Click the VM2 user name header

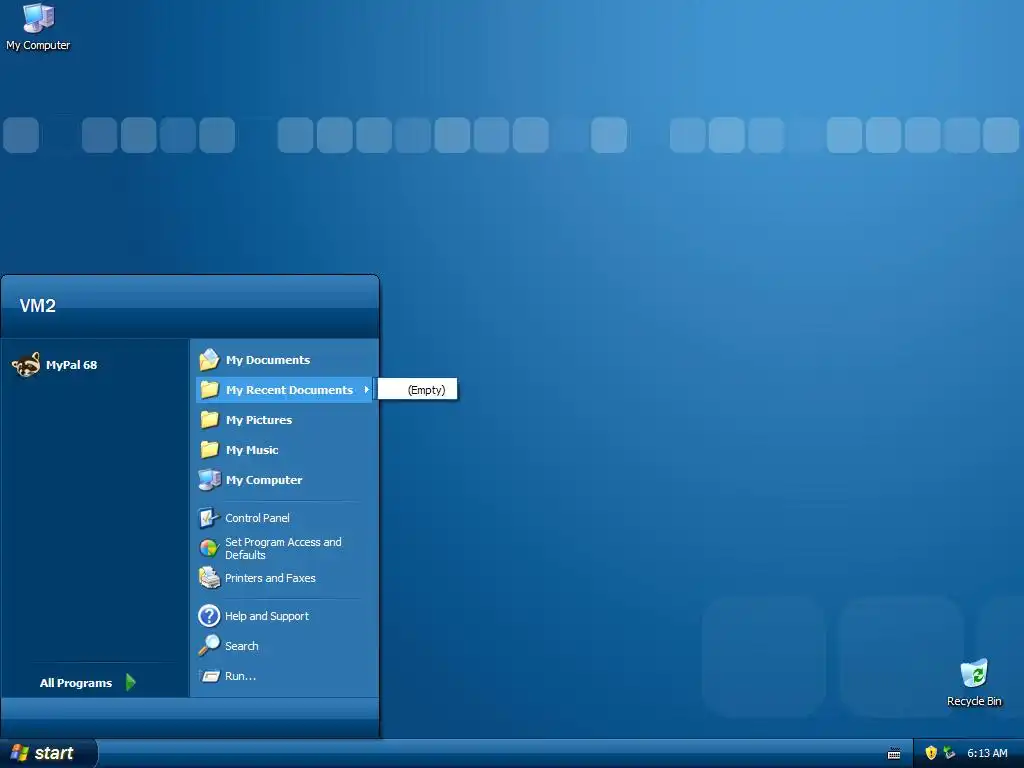(38, 306)
